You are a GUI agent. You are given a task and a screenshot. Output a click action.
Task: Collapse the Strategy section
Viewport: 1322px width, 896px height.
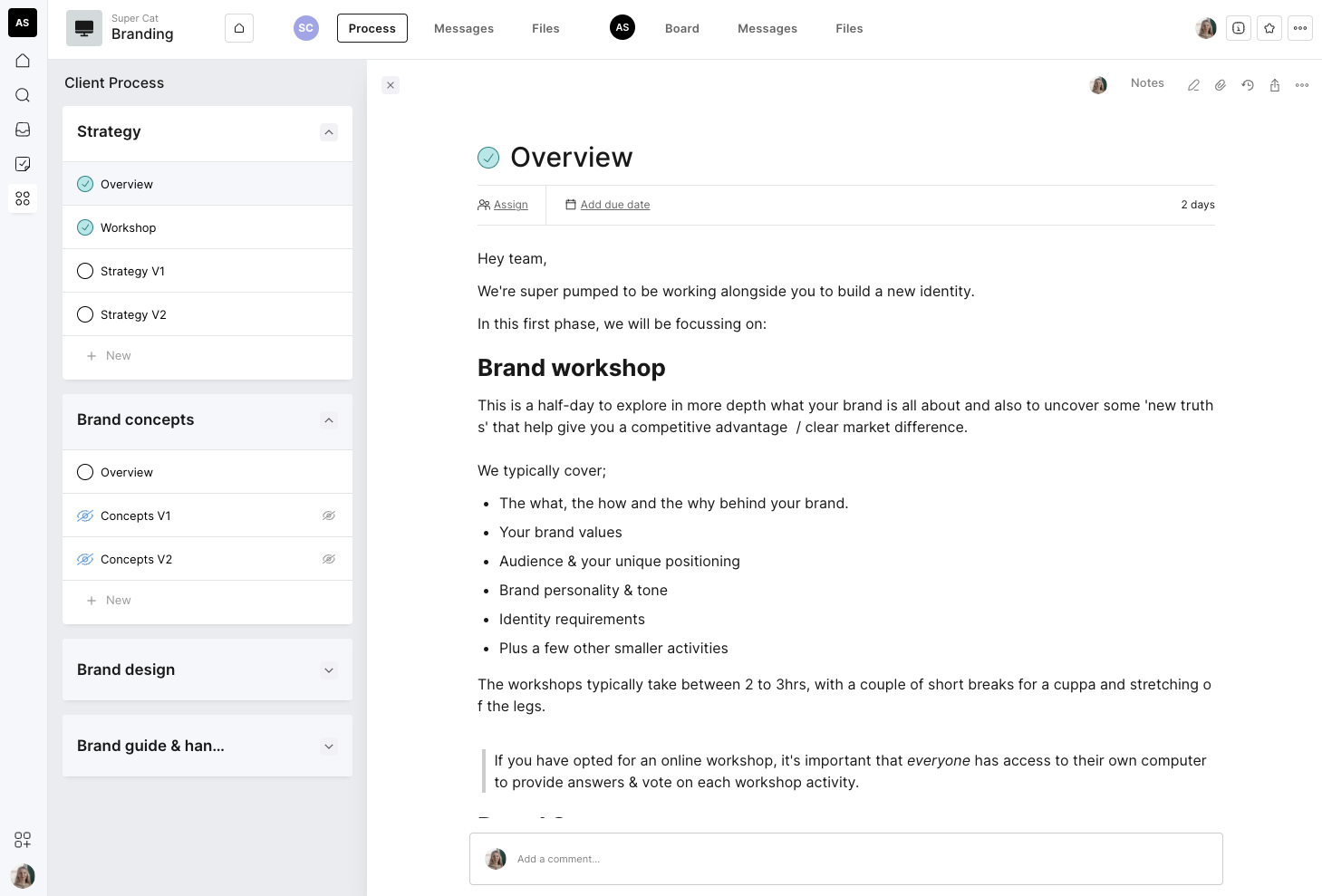coord(329,132)
